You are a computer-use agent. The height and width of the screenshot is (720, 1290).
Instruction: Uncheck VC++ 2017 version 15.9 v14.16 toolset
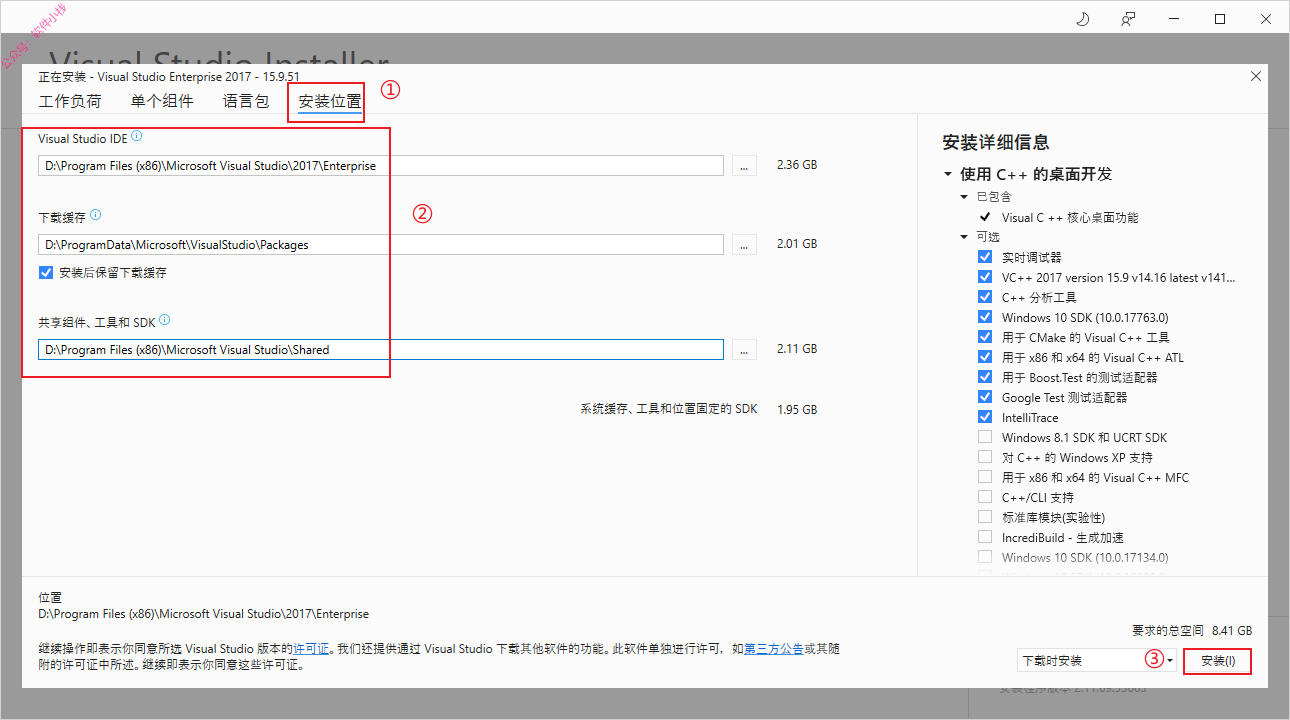coord(985,277)
